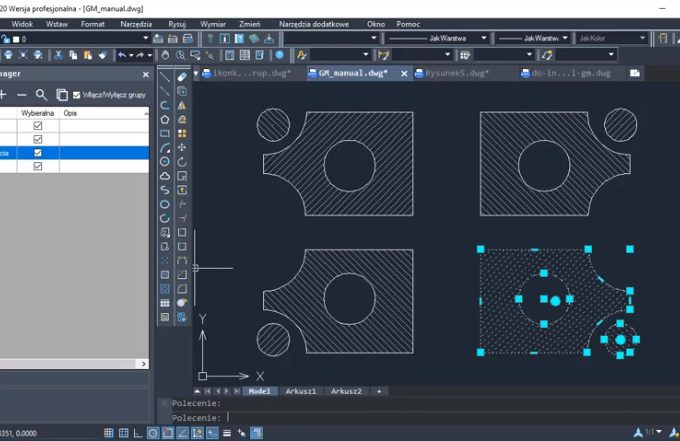The height and width of the screenshot is (441, 680).
Task: Select the Arc draw tool
Action: click(165, 147)
